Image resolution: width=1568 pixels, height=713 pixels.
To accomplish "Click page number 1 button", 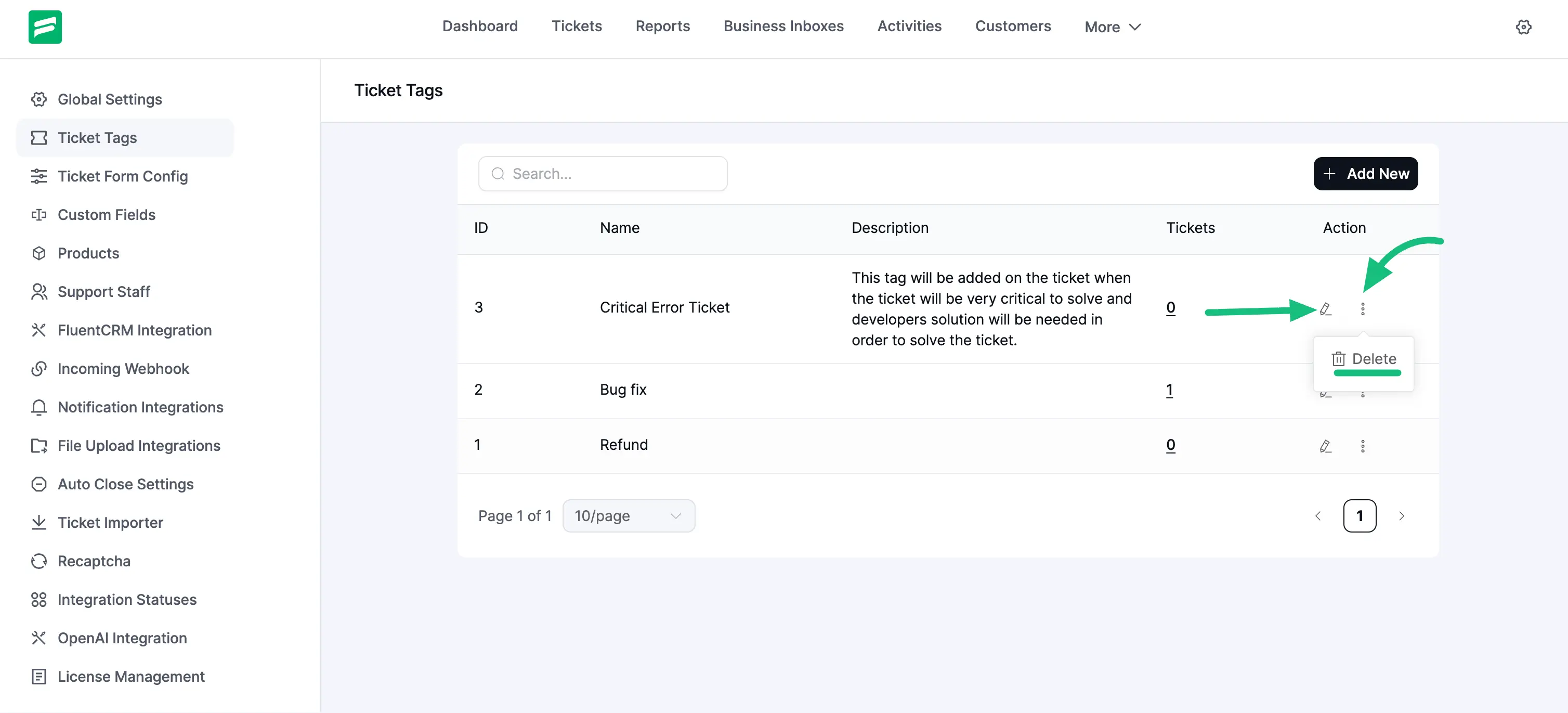I will tap(1359, 516).
